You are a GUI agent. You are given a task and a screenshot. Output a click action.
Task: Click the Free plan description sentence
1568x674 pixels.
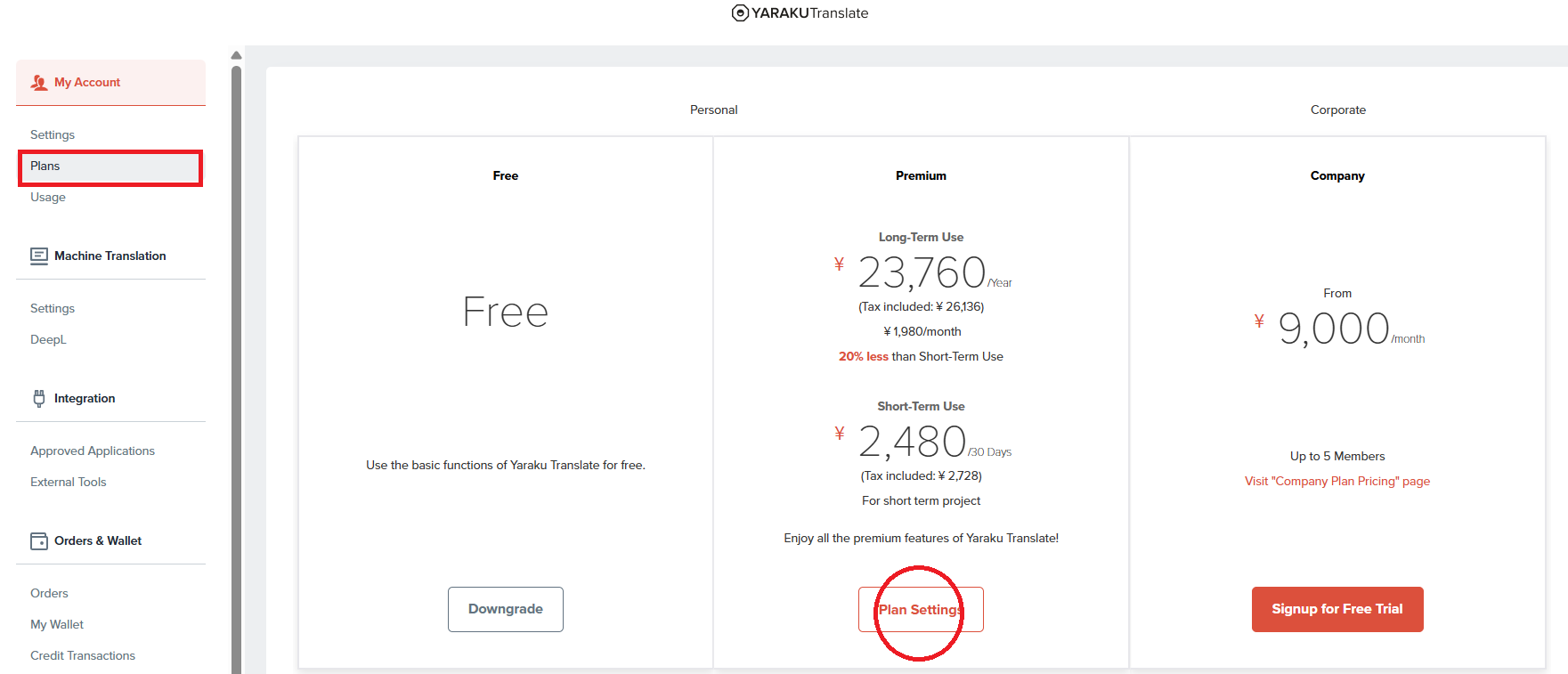click(x=506, y=465)
